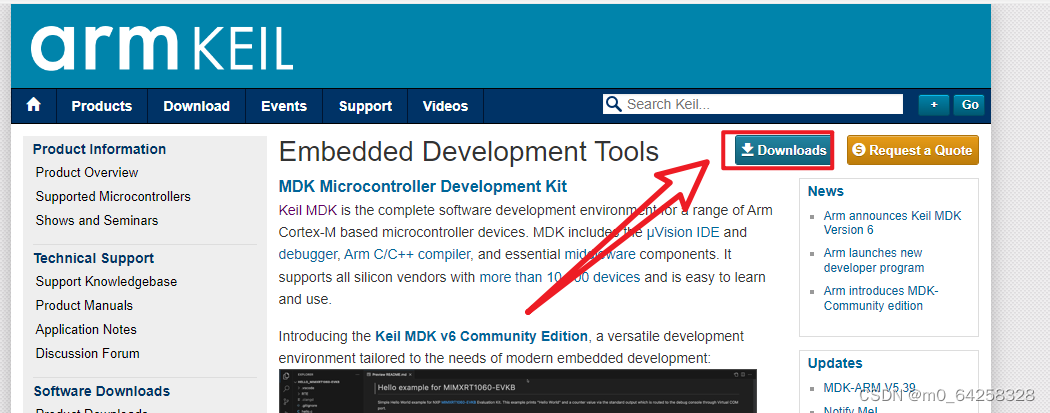Image resolution: width=1050 pixels, height=413 pixels.
Task: Open Product Overview link
Action: 87,173
